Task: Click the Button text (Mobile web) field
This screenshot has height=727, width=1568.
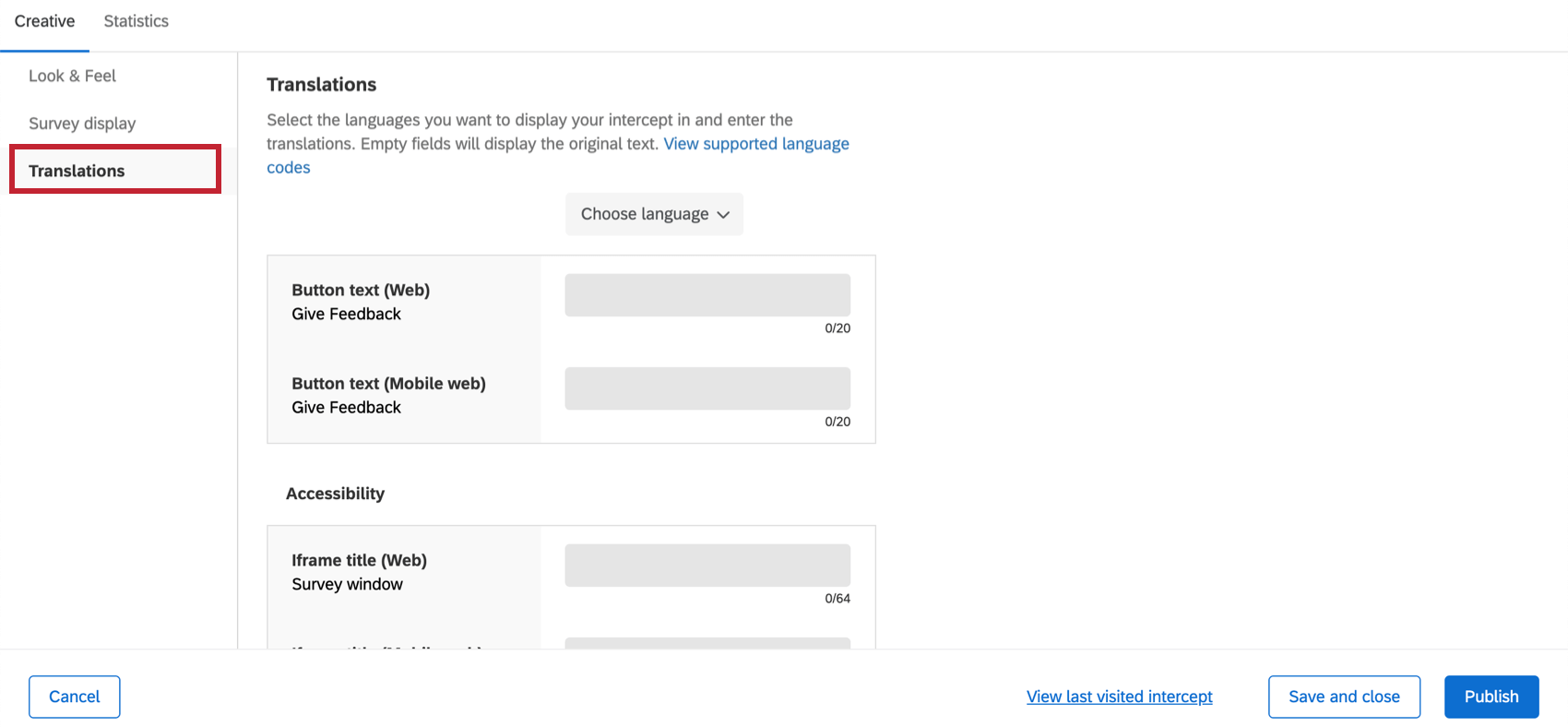Action: (707, 388)
